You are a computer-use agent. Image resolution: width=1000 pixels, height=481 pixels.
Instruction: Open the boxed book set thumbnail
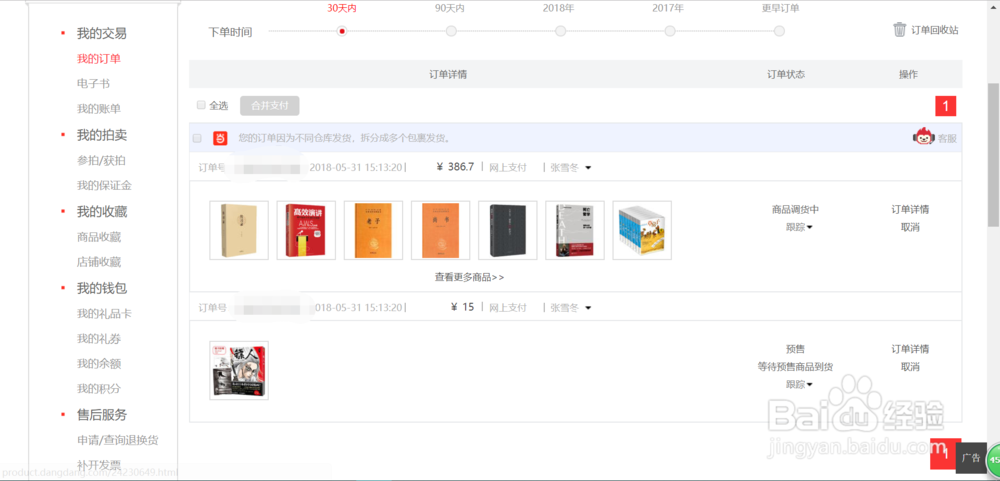pyautogui.click(x=642, y=230)
